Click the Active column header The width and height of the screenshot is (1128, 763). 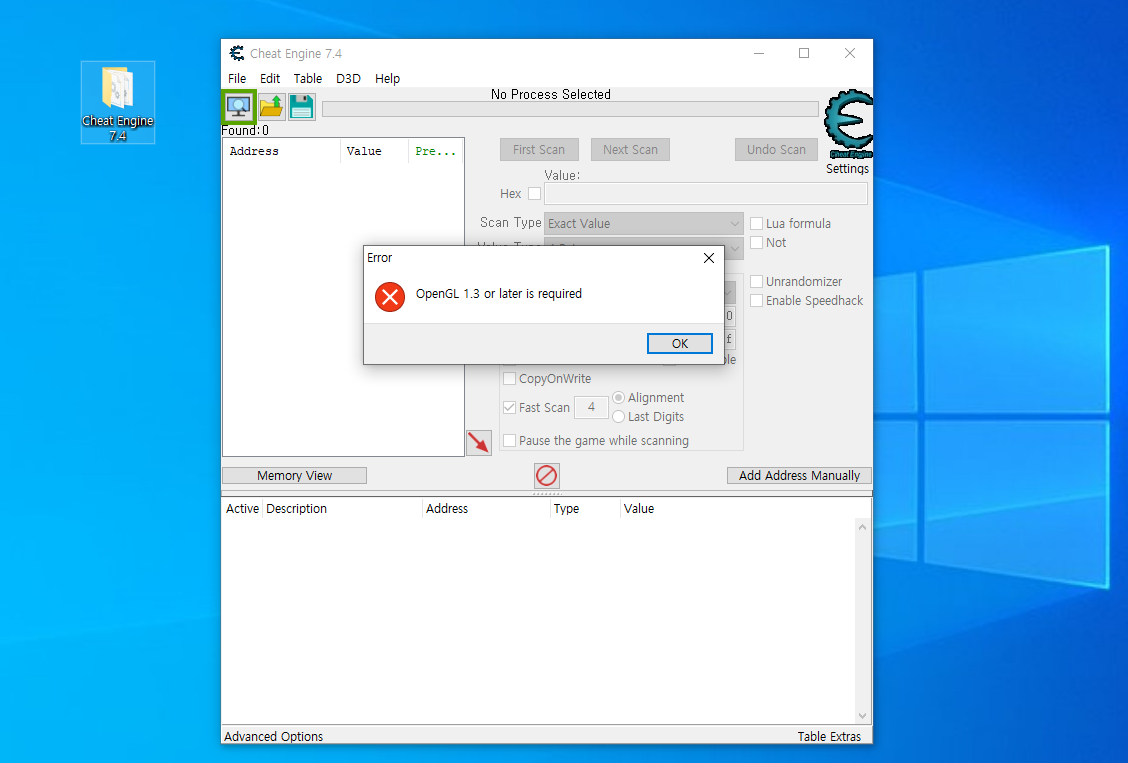[x=242, y=508]
